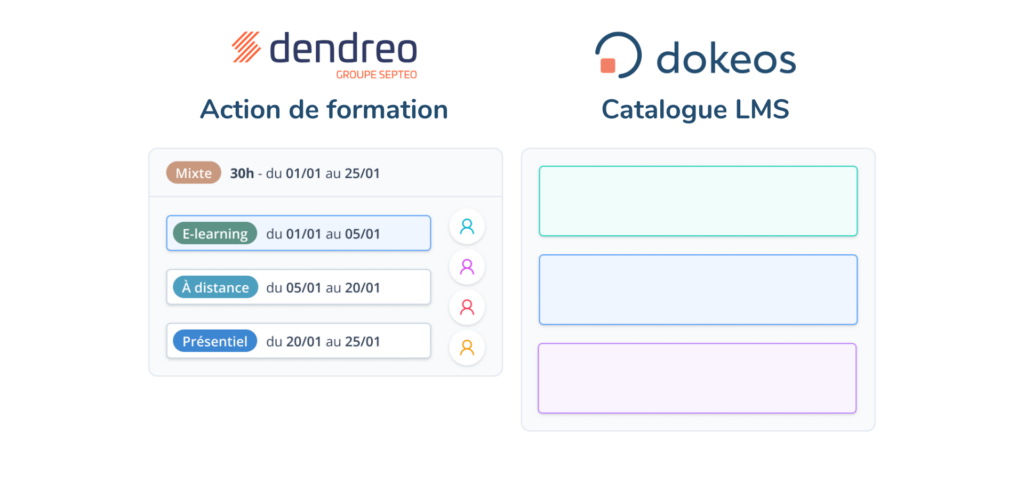Click the 'du 01/01 au 05/01' date text
This screenshot has width=1024, height=482.
pos(323,234)
